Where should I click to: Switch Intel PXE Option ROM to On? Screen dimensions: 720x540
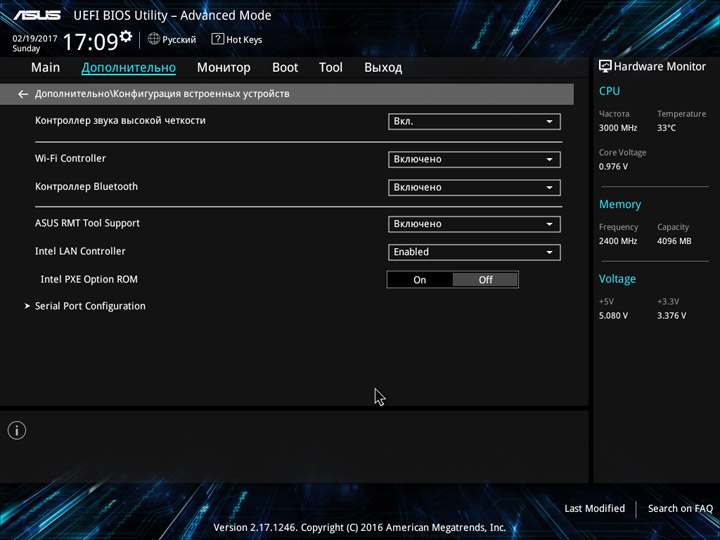coord(420,280)
